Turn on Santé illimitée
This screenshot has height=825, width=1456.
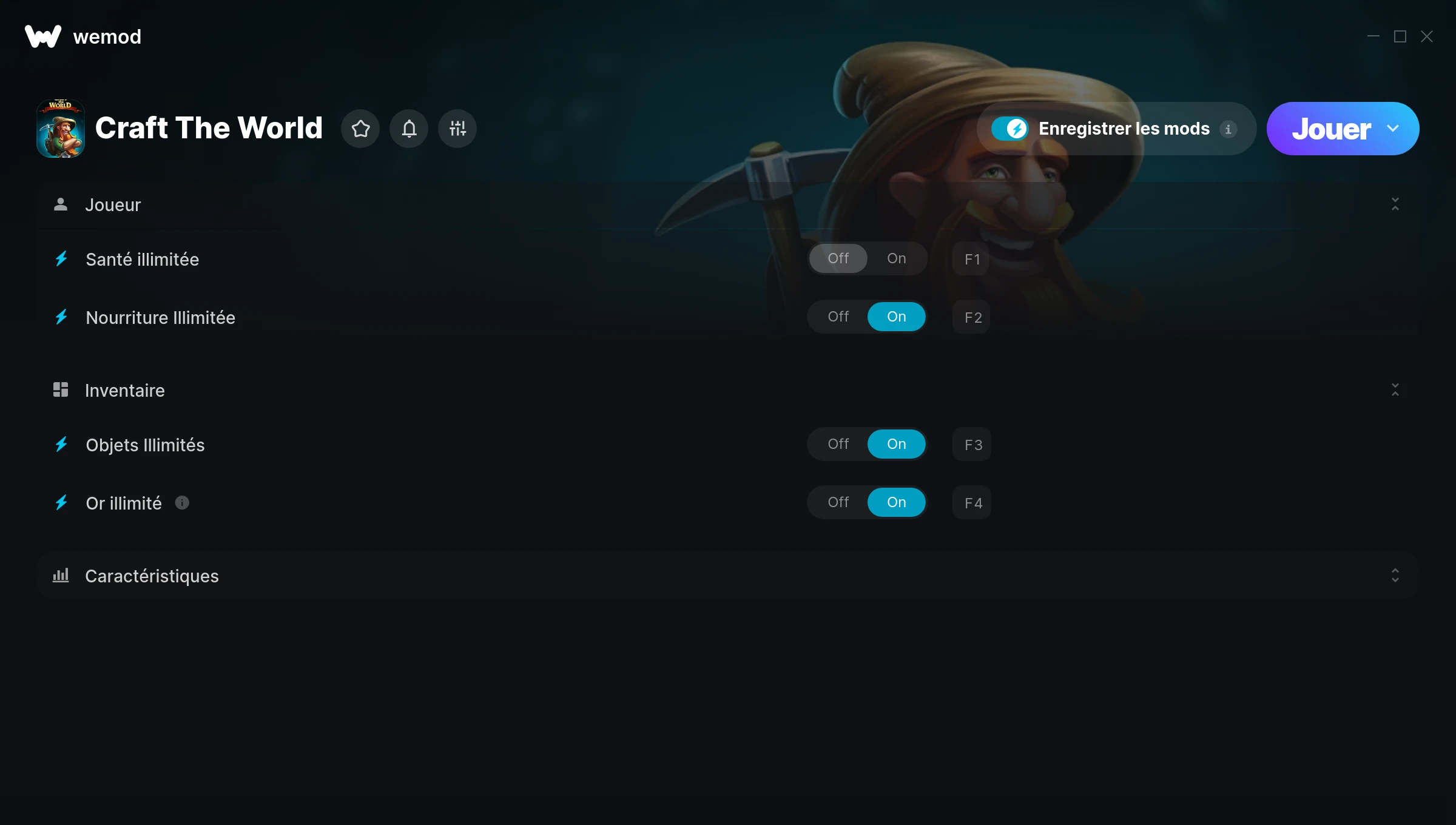coord(896,258)
